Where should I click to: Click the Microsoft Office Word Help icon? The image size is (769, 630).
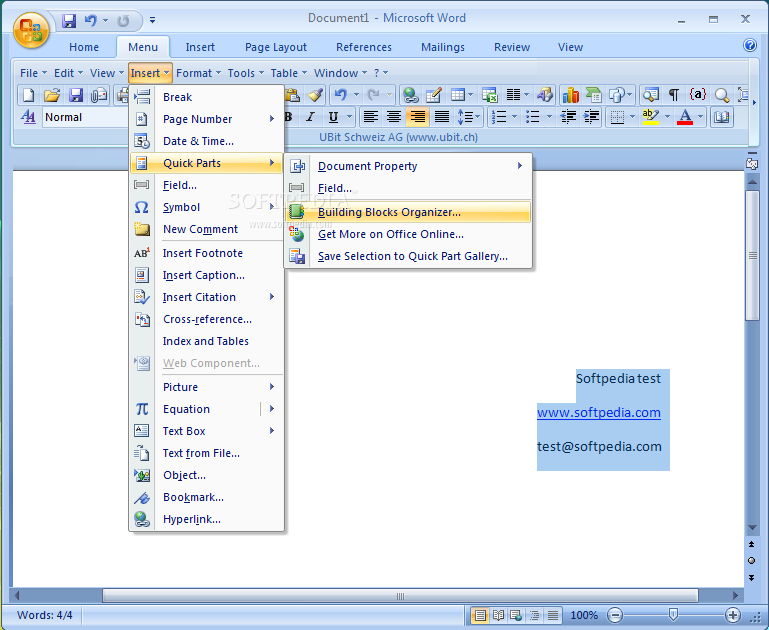pyautogui.click(x=749, y=46)
